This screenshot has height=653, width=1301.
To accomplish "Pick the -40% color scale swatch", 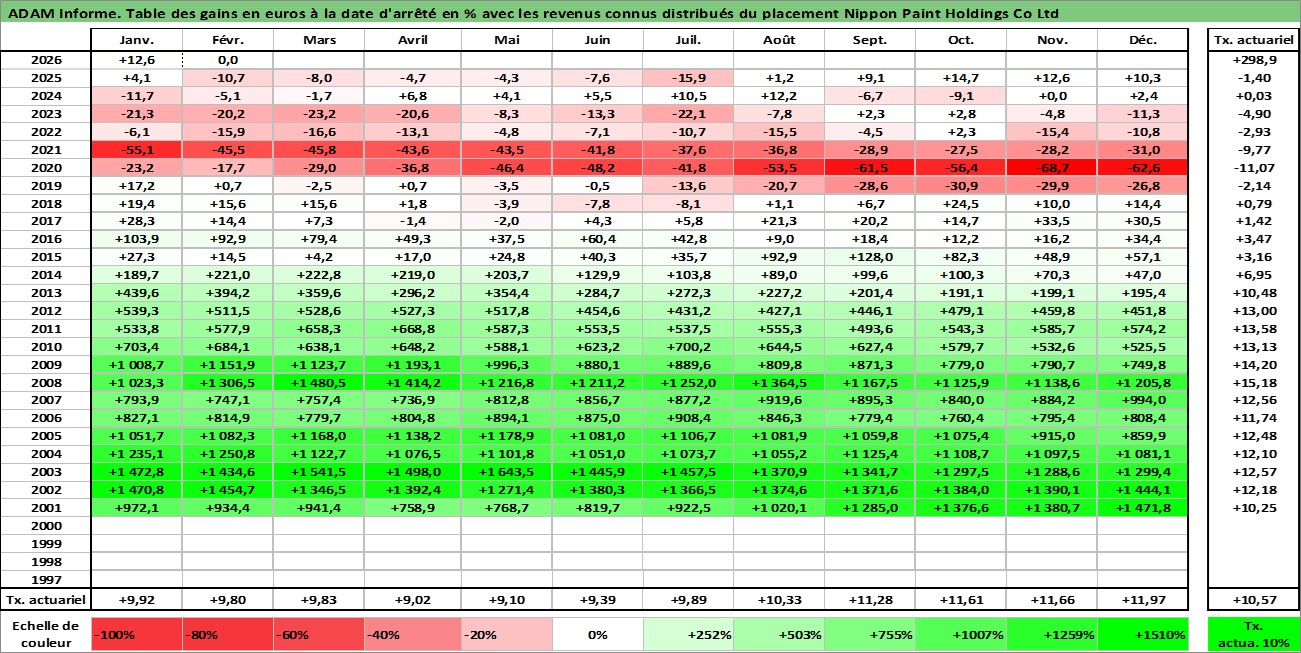I will click(408, 634).
